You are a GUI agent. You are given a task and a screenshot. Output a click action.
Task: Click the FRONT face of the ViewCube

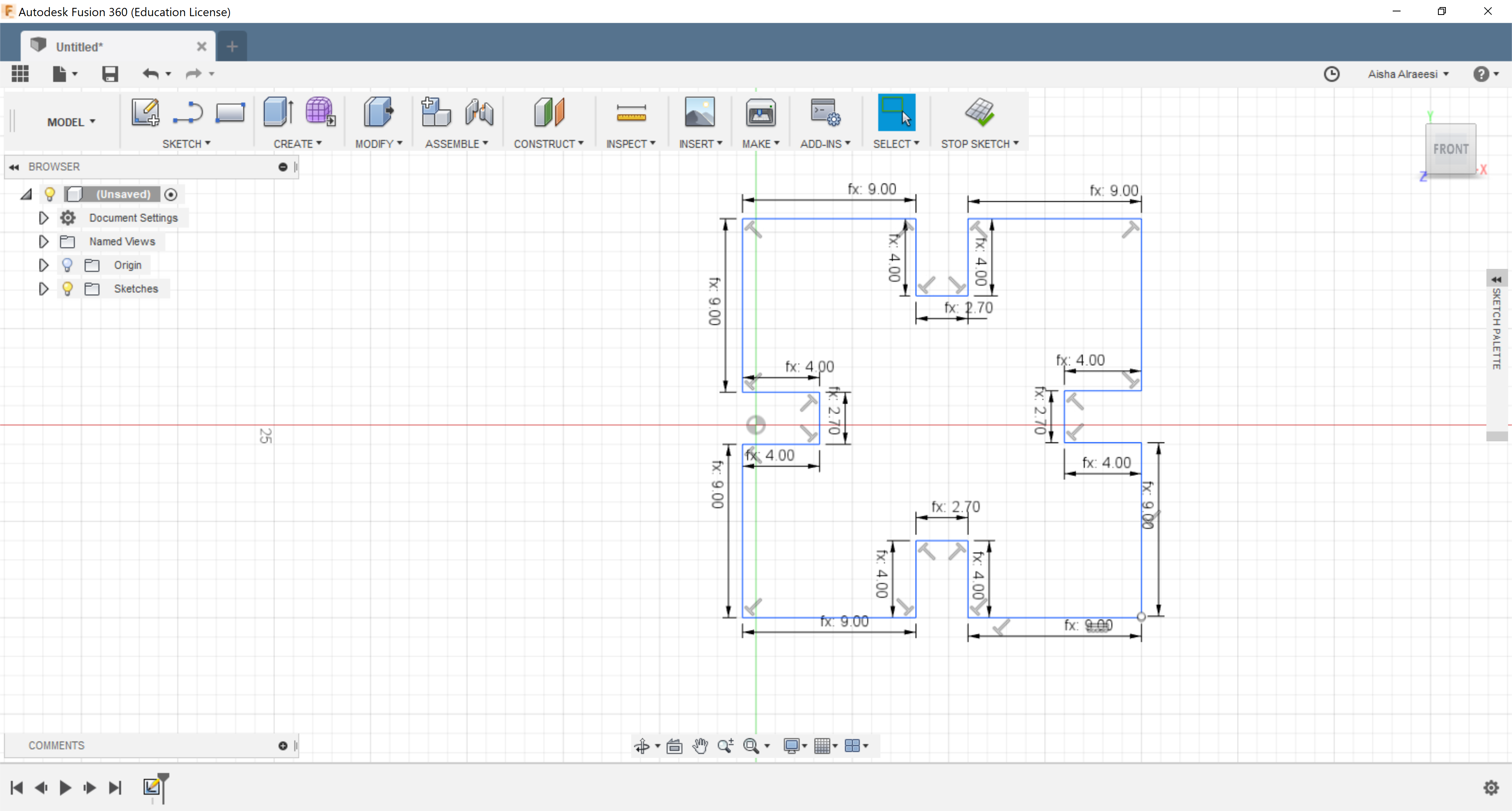pyautogui.click(x=1450, y=149)
